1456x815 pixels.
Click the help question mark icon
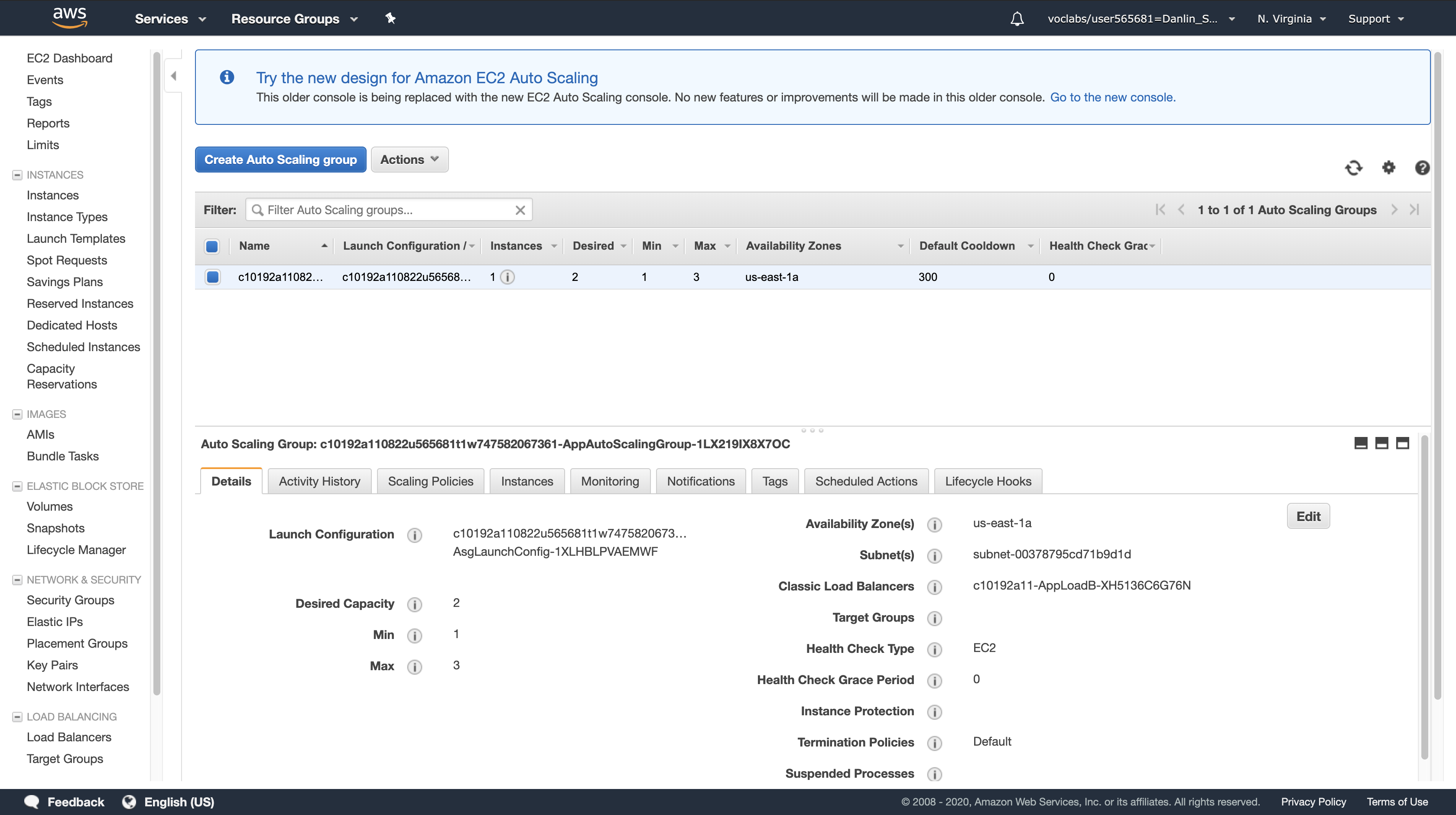[x=1422, y=168]
